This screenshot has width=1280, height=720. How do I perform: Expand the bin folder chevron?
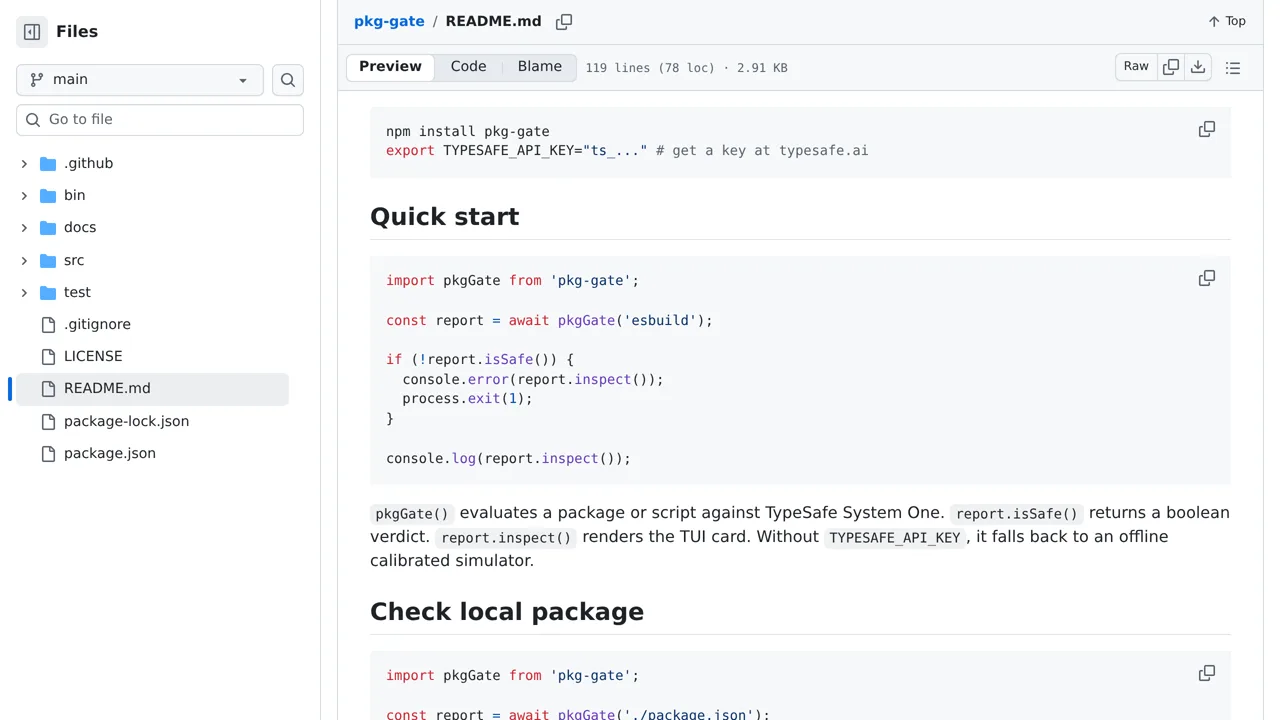pos(24,196)
